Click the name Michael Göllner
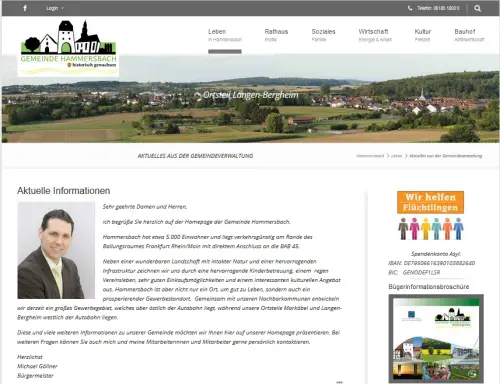 point(37,366)
